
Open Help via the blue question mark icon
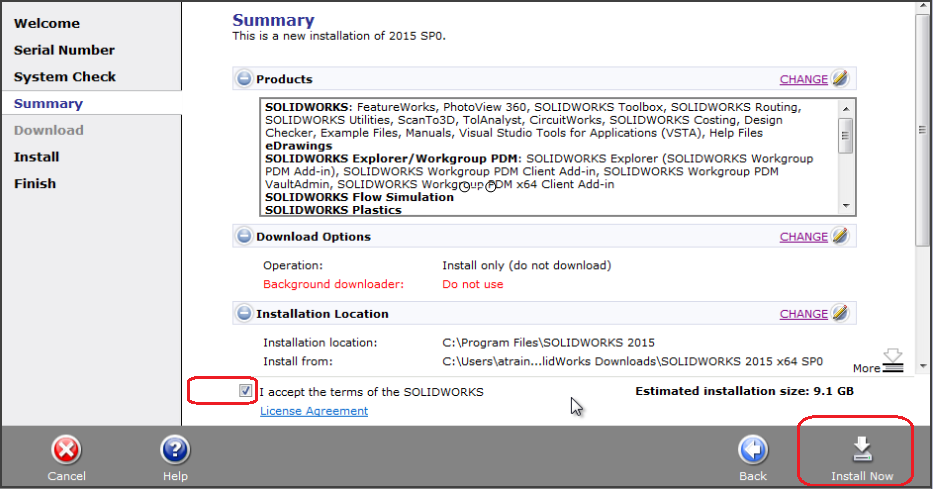pos(175,449)
